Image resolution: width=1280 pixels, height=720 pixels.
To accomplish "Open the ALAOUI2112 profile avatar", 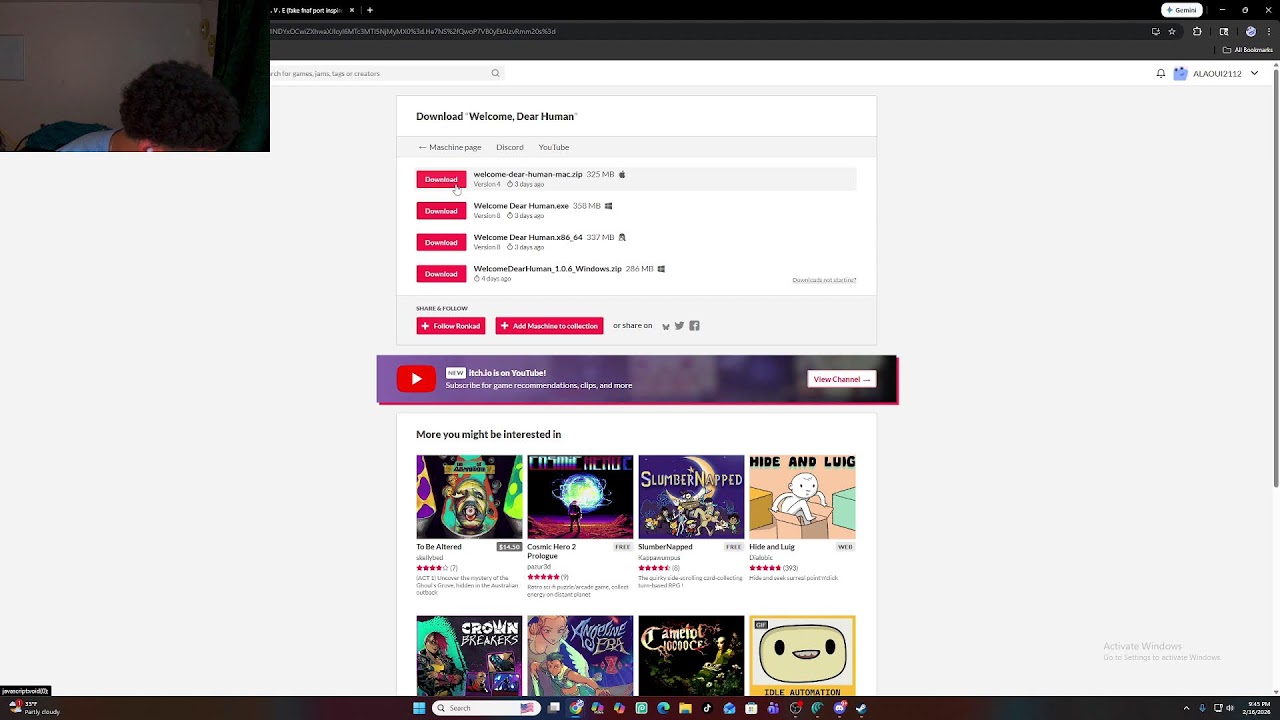I will pyautogui.click(x=1180, y=73).
